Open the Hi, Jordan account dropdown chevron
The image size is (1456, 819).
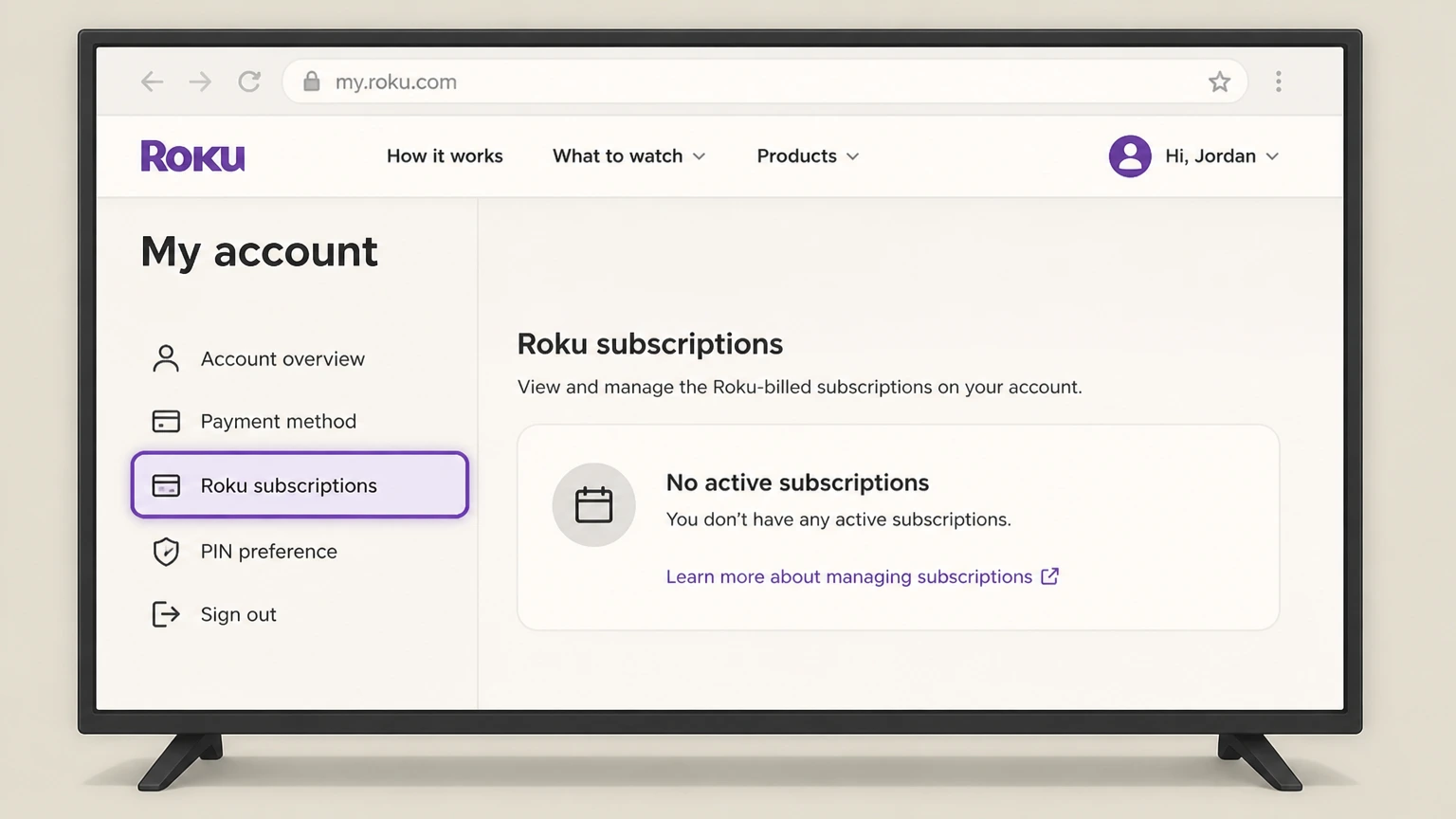point(1272,156)
